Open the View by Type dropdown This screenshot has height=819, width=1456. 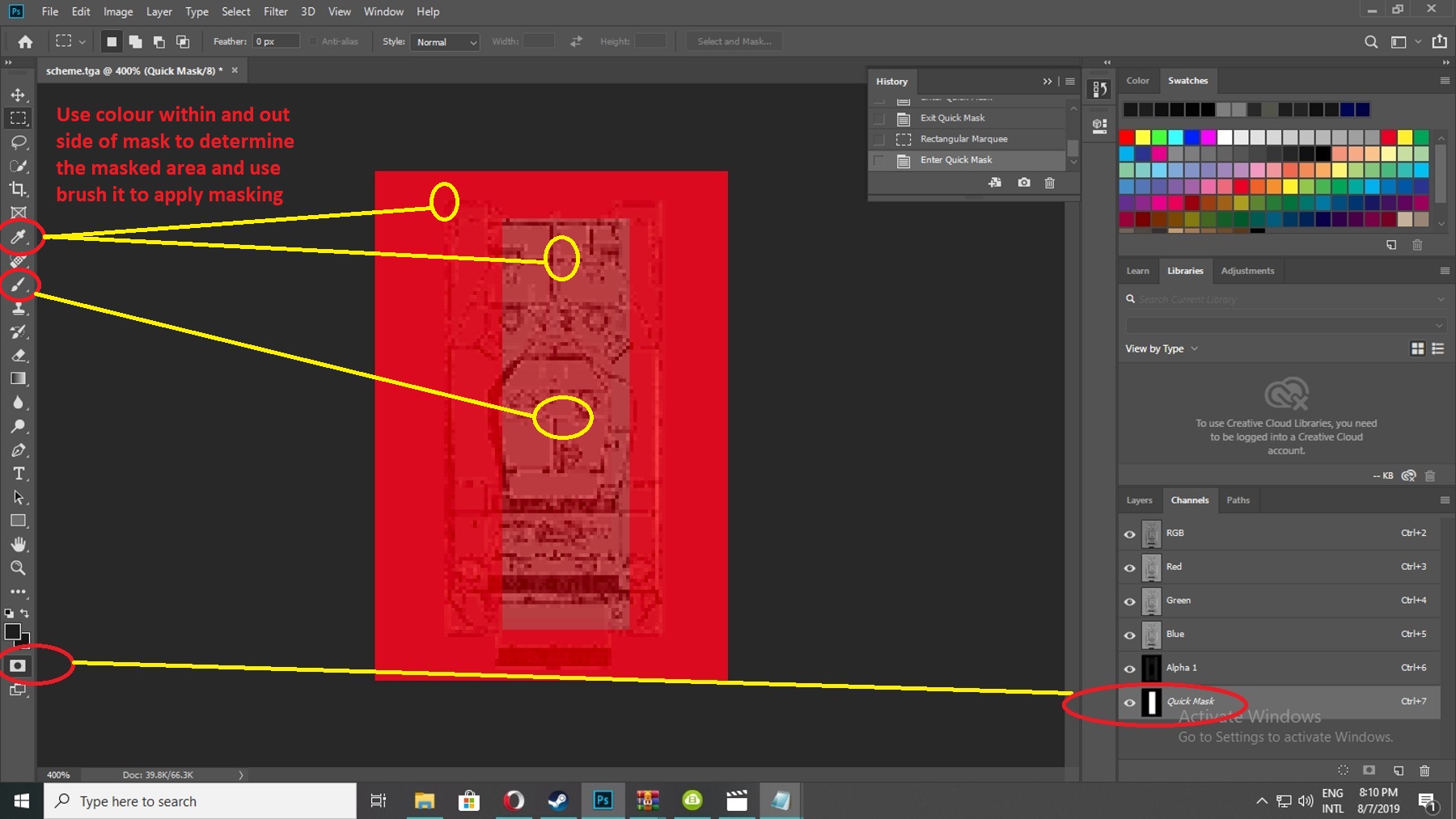pyautogui.click(x=1162, y=348)
